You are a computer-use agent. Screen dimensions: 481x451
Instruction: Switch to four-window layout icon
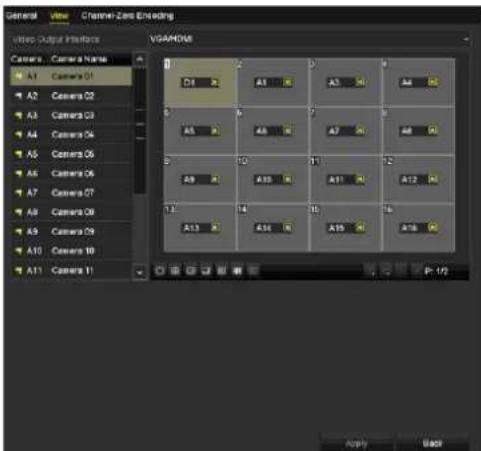coord(174,271)
